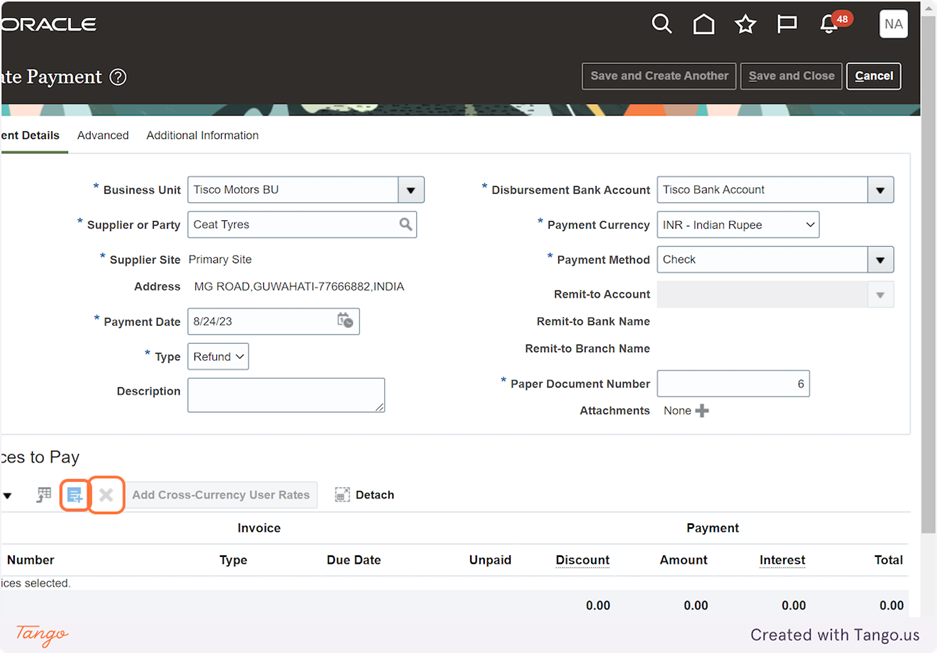Open the Type dropdown showing Refund
This screenshot has height=653, width=937.
click(218, 357)
